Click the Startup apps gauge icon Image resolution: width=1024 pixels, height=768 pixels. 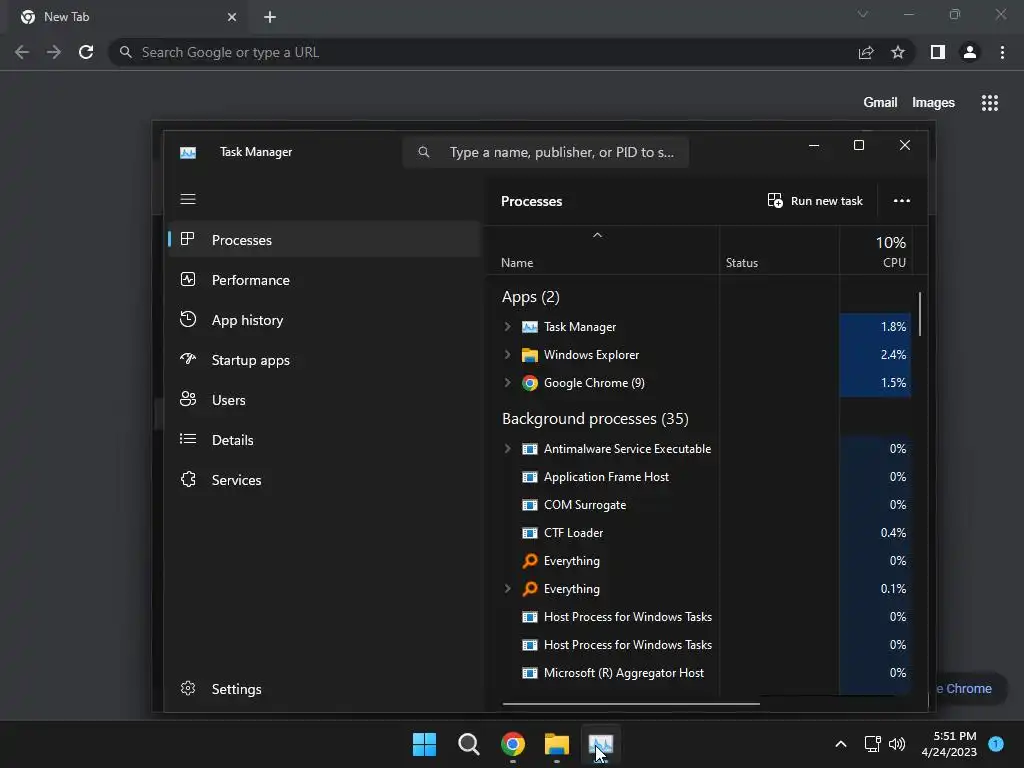[x=187, y=359]
